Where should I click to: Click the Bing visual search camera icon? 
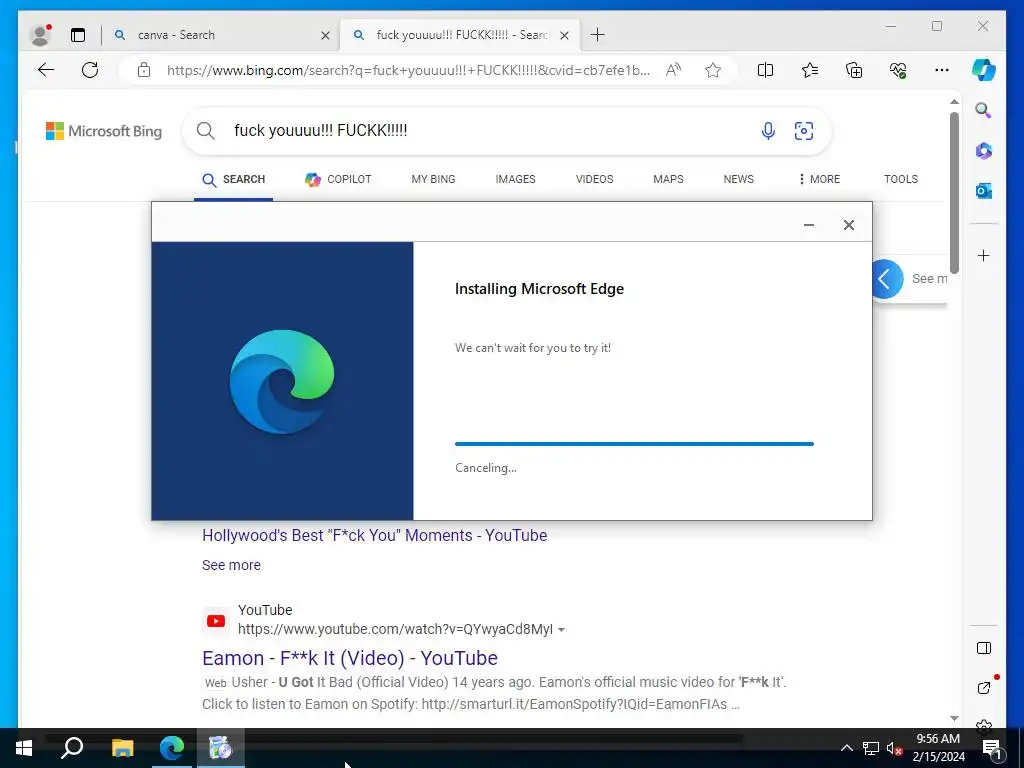(x=804, y=131)
